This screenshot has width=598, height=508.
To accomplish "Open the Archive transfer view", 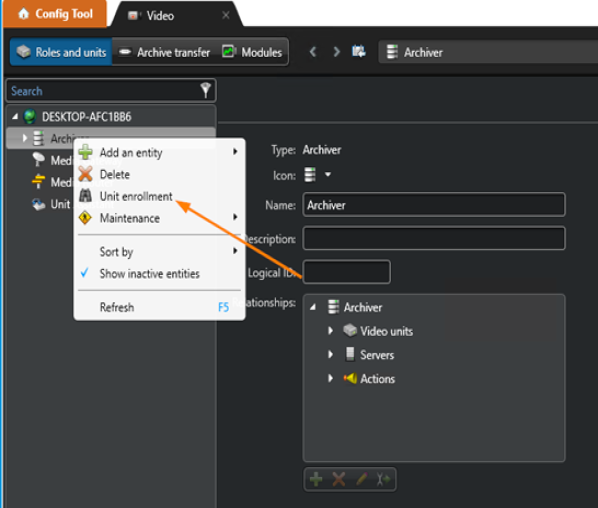I will pyautogui.click(x=164, y=52).
